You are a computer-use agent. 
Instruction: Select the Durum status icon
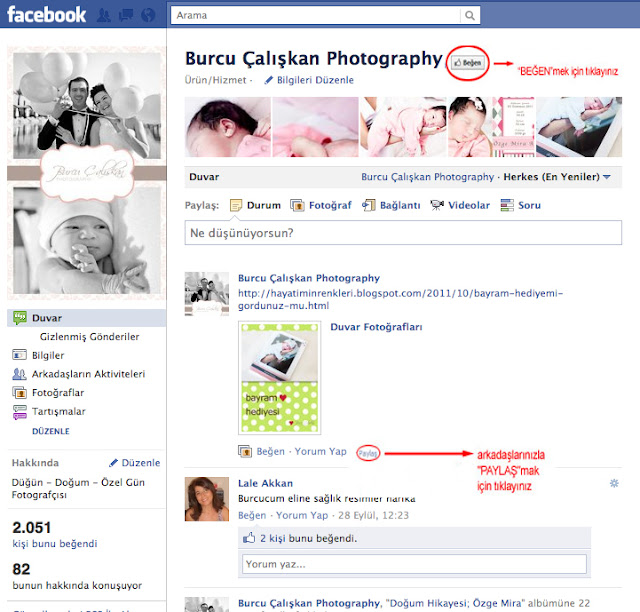(236, 205)
